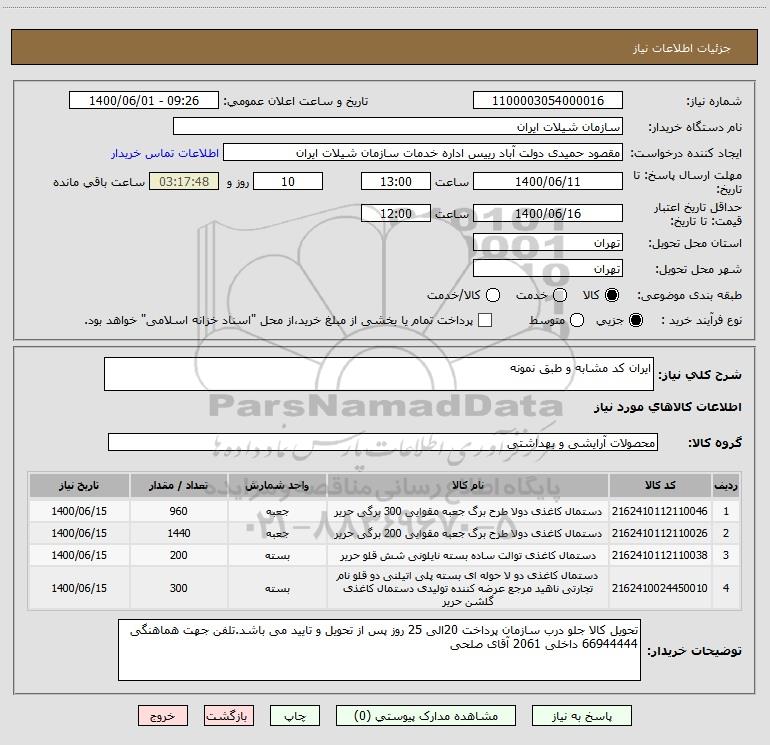Screen dimensions: 770x745
Task: Click buyer name field سازمان شیلات ایران
Action: [x=398, y=127]
